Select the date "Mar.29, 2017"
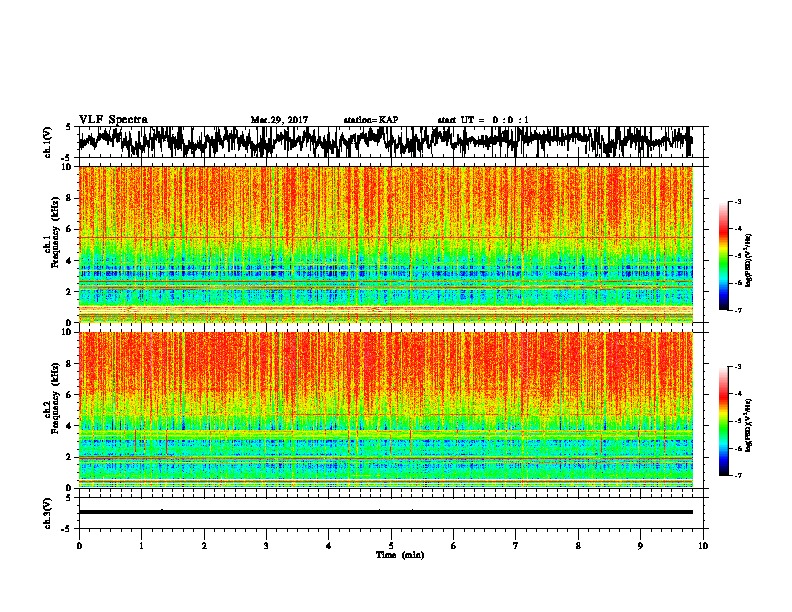This screenshot has width=792, height=612. point(279,120)
